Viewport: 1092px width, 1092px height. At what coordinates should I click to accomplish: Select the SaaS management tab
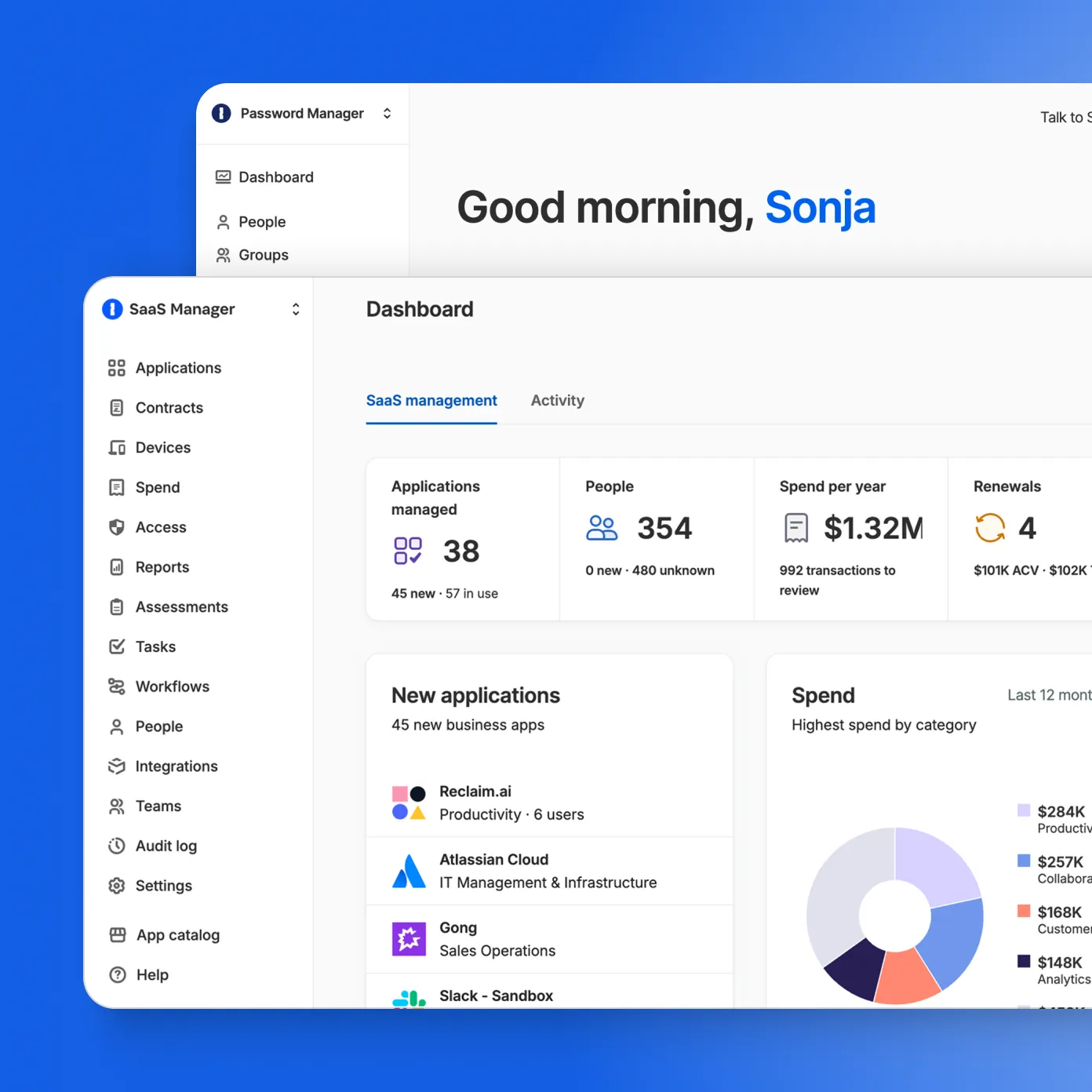(x=431, y=400)
